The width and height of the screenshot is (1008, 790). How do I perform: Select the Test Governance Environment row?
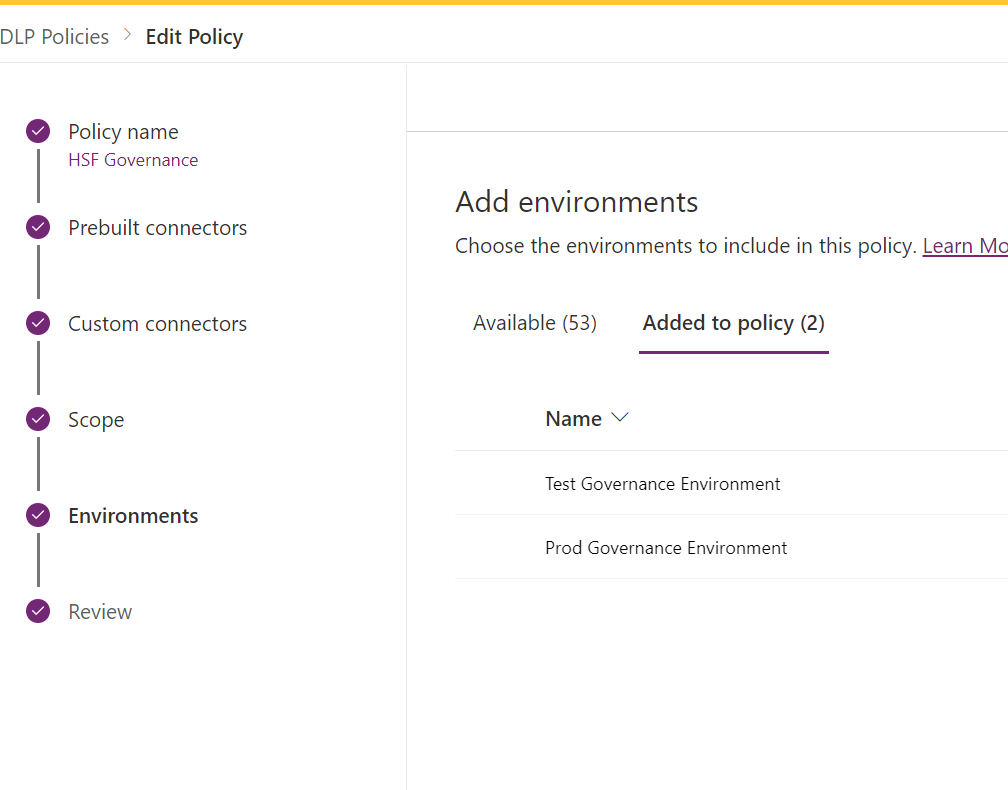click(x=662, y=483)
